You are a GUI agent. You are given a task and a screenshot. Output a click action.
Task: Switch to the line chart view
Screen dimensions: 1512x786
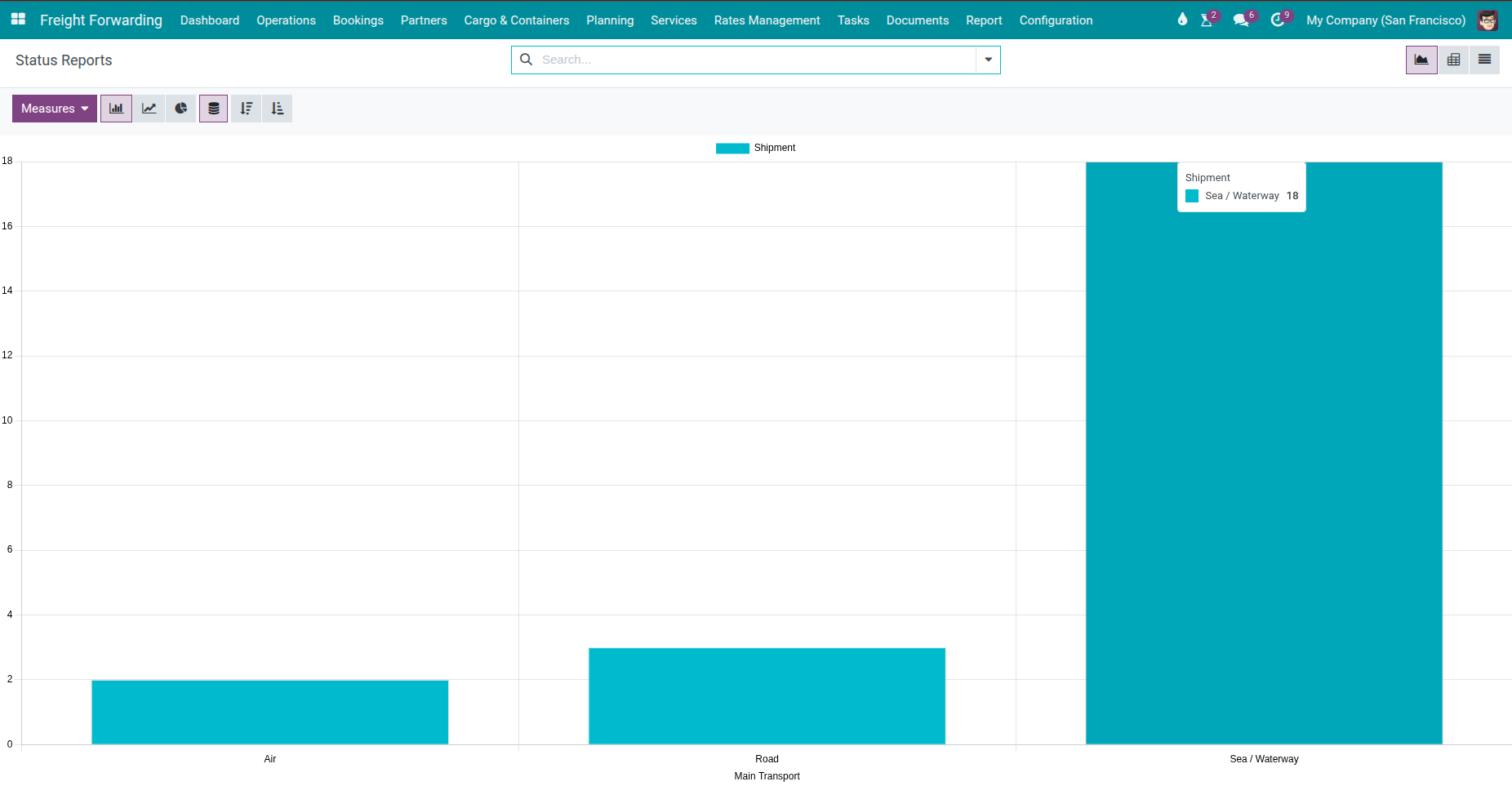pyautogui.click(x=149, y=108)
